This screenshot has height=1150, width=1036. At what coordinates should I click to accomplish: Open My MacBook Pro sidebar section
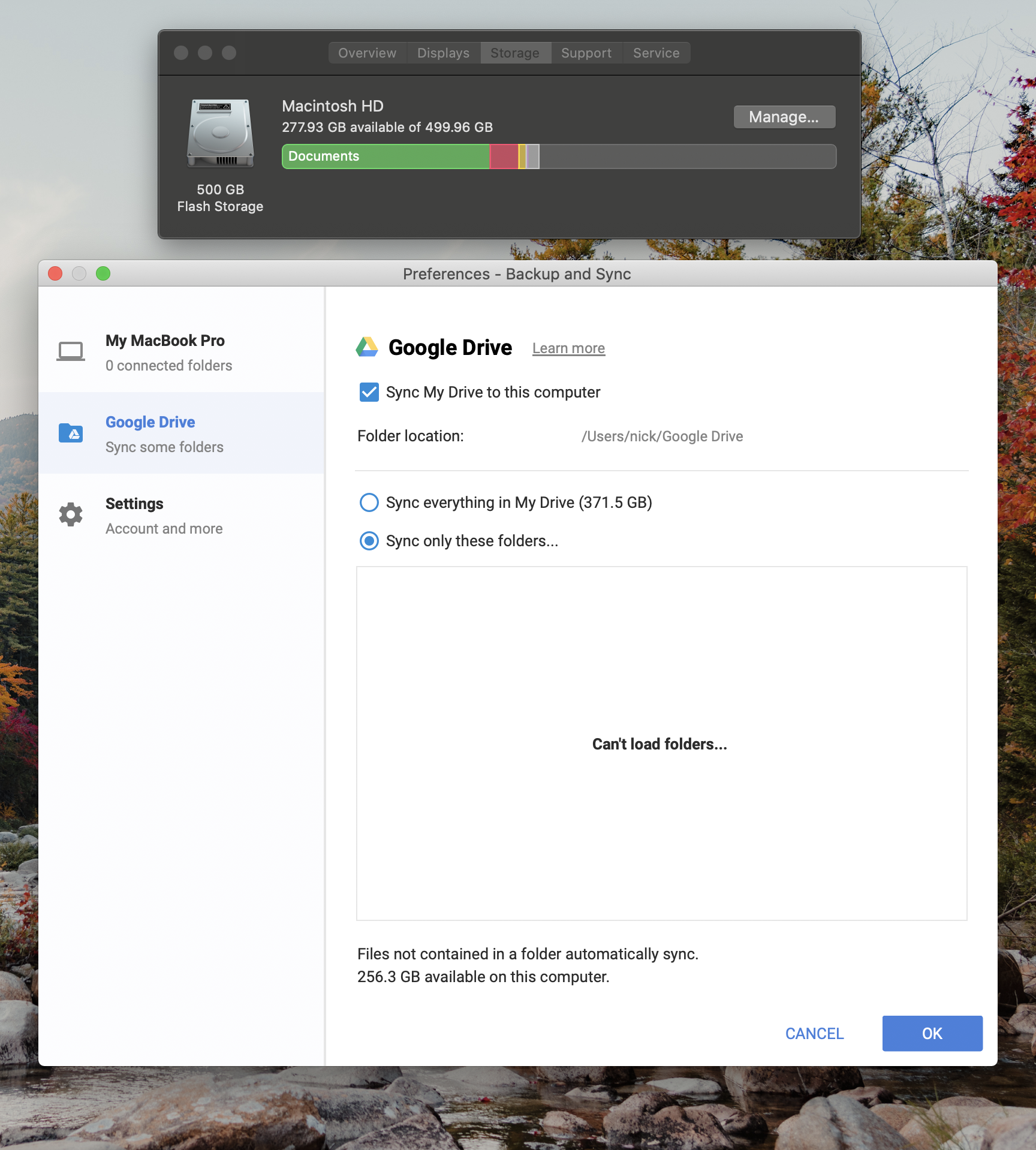[182, 352]
